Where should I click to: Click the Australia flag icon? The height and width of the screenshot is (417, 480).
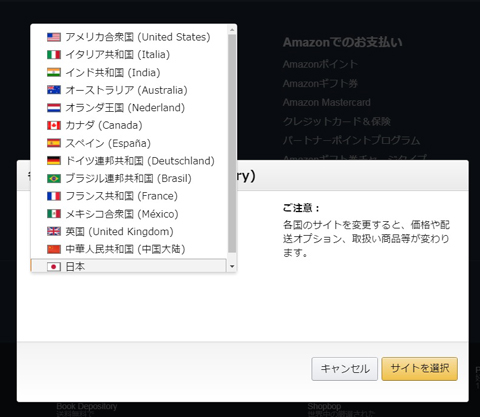[54, 90]
